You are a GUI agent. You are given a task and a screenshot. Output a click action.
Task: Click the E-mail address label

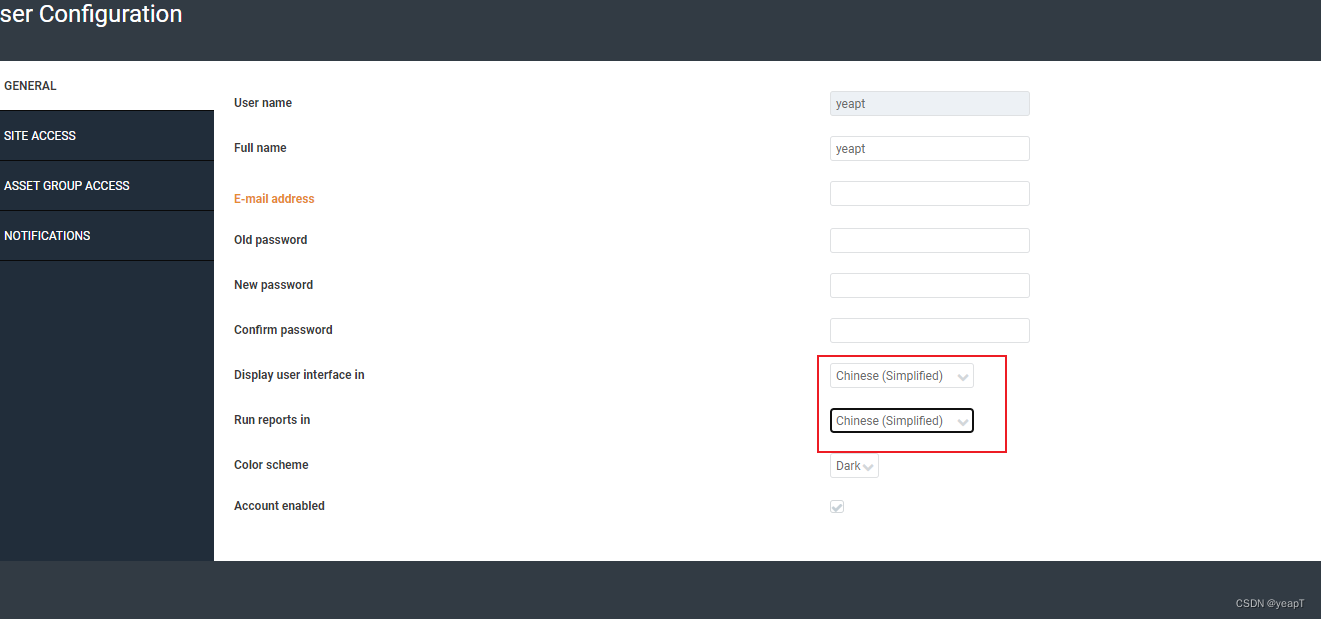(274, 199)
